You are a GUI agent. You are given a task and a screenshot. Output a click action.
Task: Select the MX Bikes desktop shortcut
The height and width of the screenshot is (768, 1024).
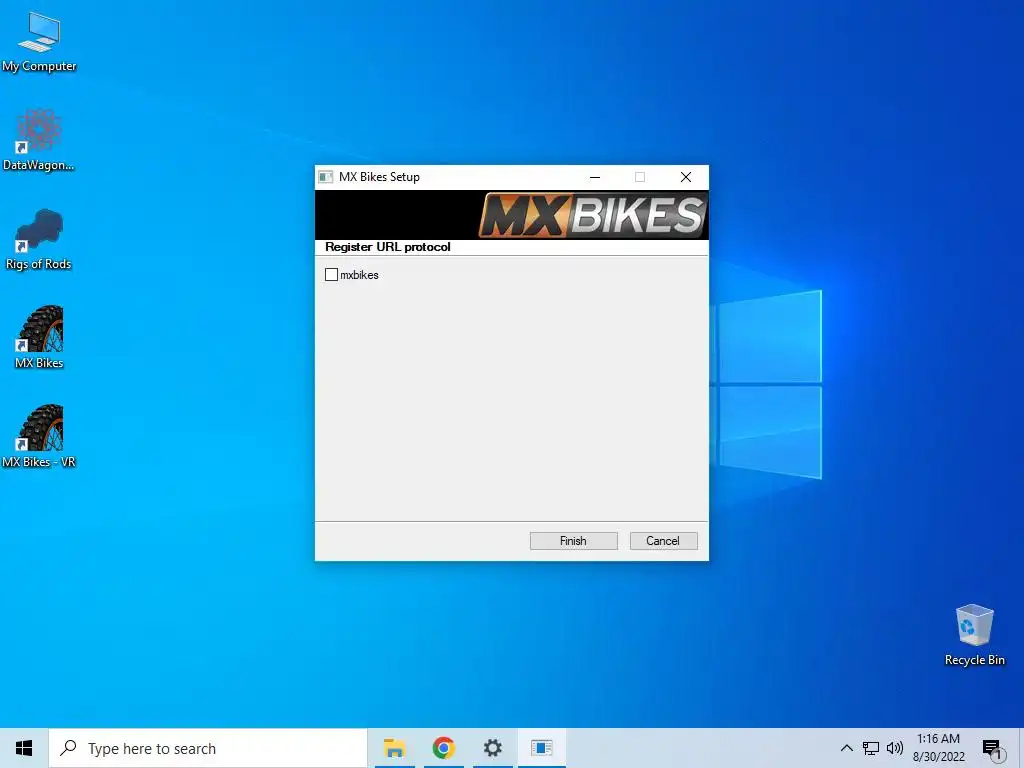pyautogui.click(x=39, y=338)
